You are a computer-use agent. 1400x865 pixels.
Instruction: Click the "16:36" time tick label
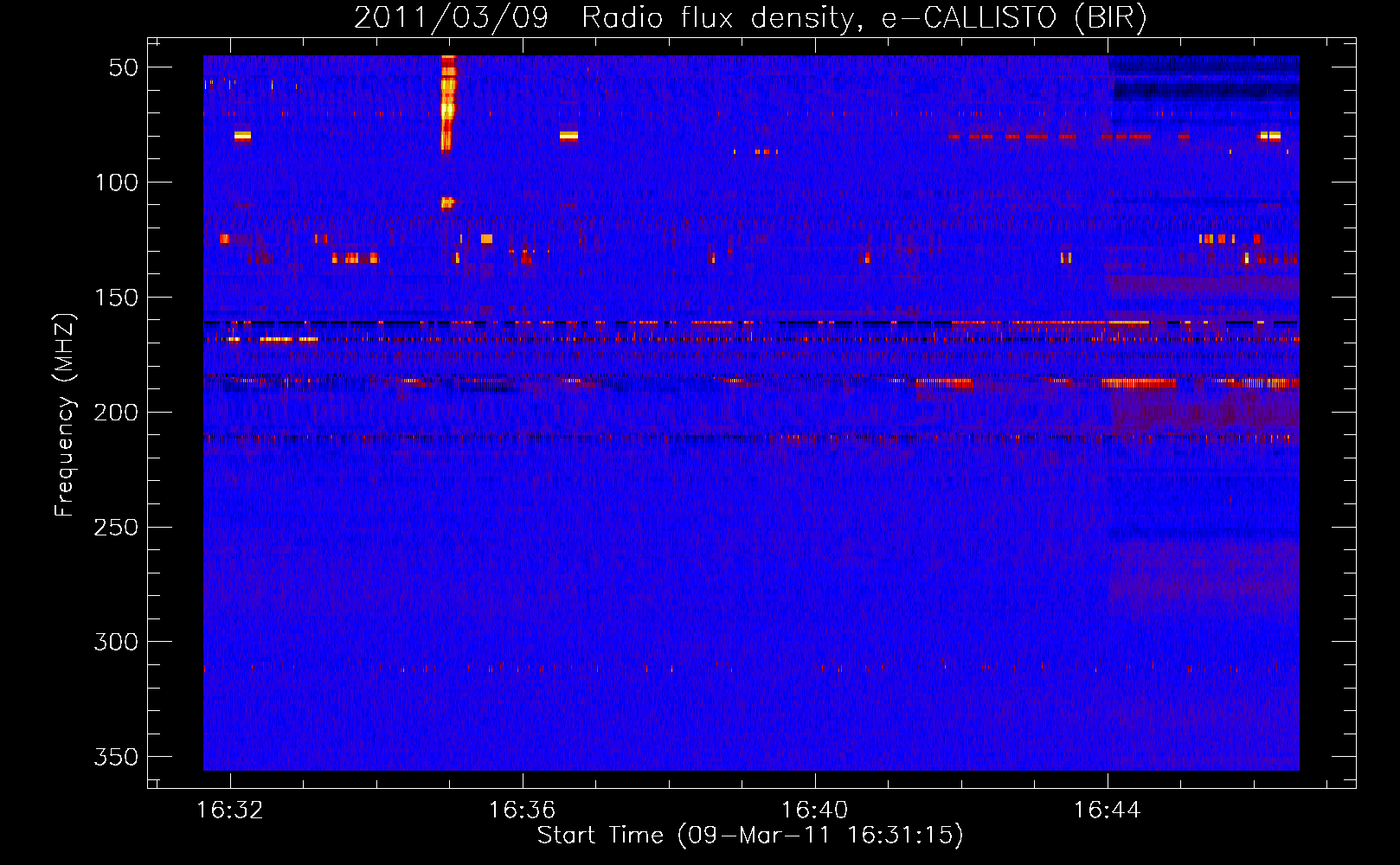coord(523,811)
